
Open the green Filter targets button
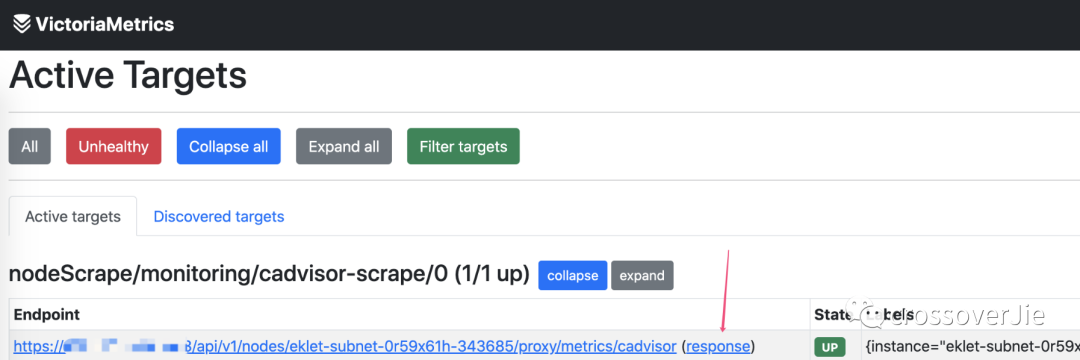pos(464,147)
